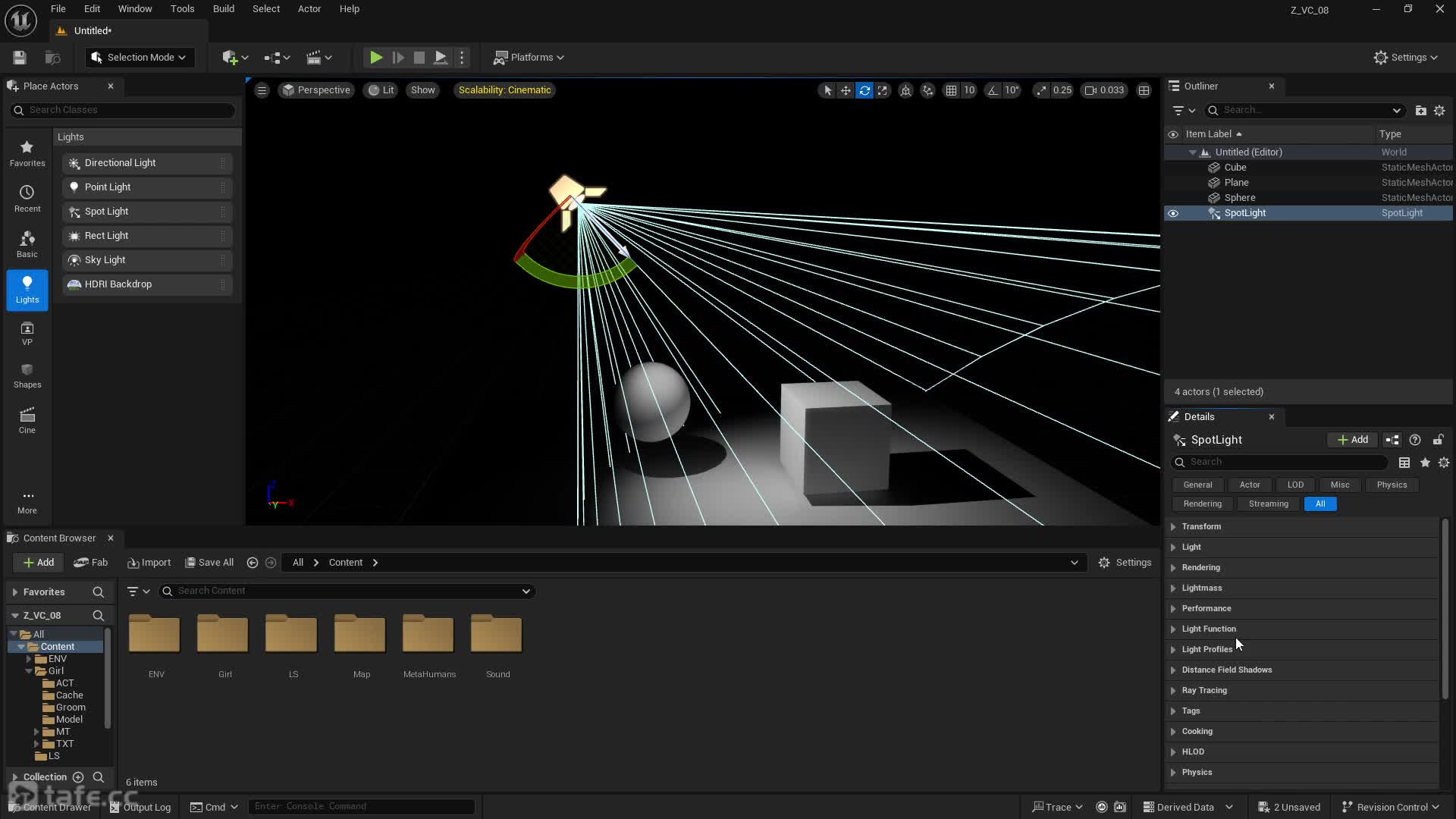
Task: Open the Cine category in Place Actors
Action: coord(27,420)
